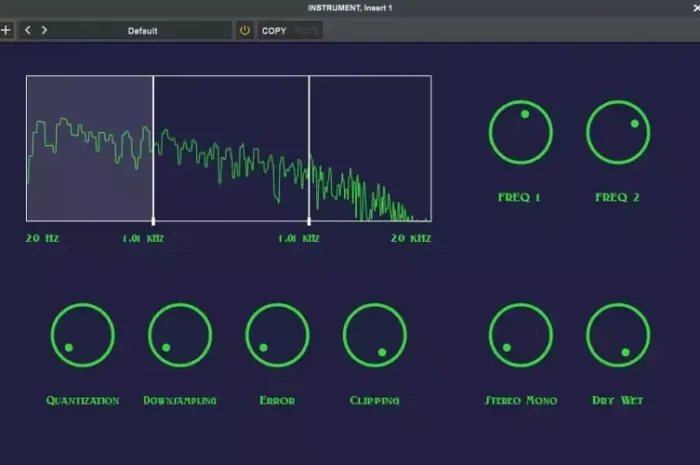700x465 pixels.
Task: Close the INSTRUMENT Insert 1 plugin window
Action: [x=694, y=8]
